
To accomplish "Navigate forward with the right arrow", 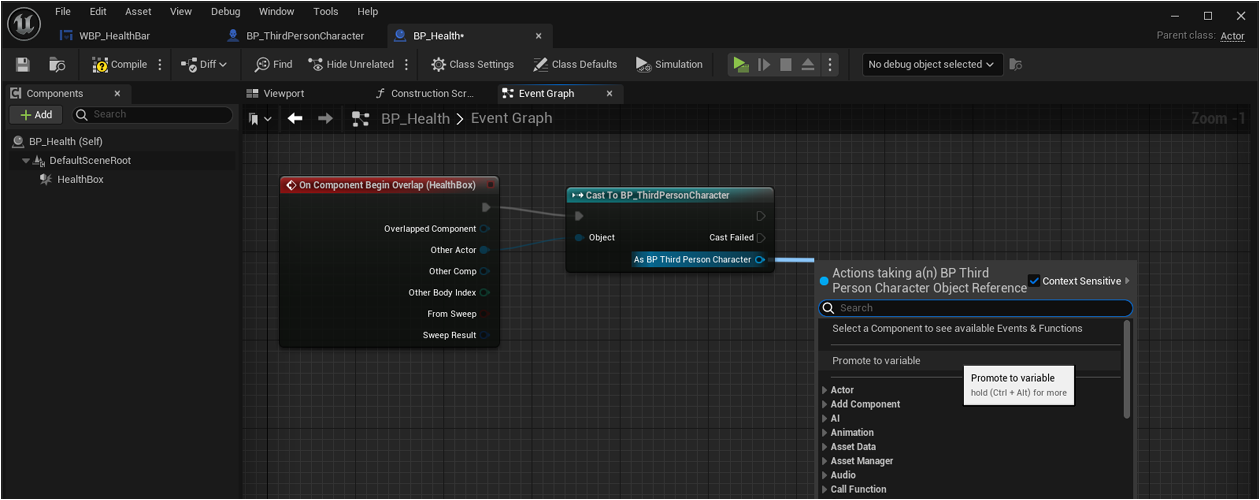I will tap(326, 118).
